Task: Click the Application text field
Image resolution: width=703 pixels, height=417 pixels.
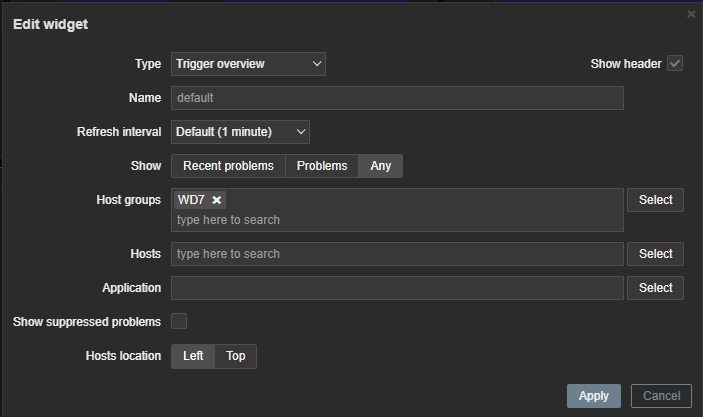Action: [x=397, y=288]
